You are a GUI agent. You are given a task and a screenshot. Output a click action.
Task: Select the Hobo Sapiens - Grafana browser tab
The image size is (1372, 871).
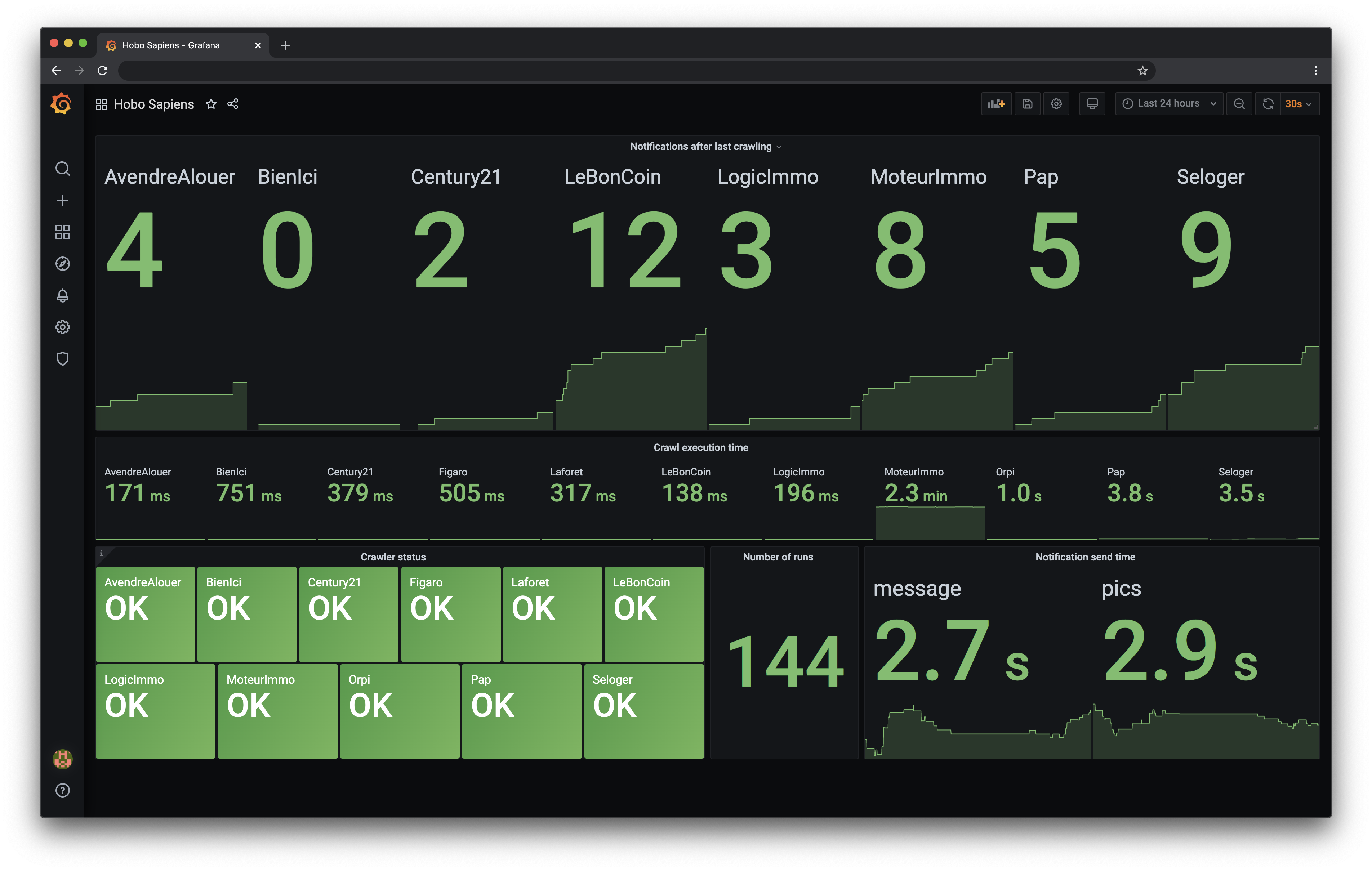(171, 45)
